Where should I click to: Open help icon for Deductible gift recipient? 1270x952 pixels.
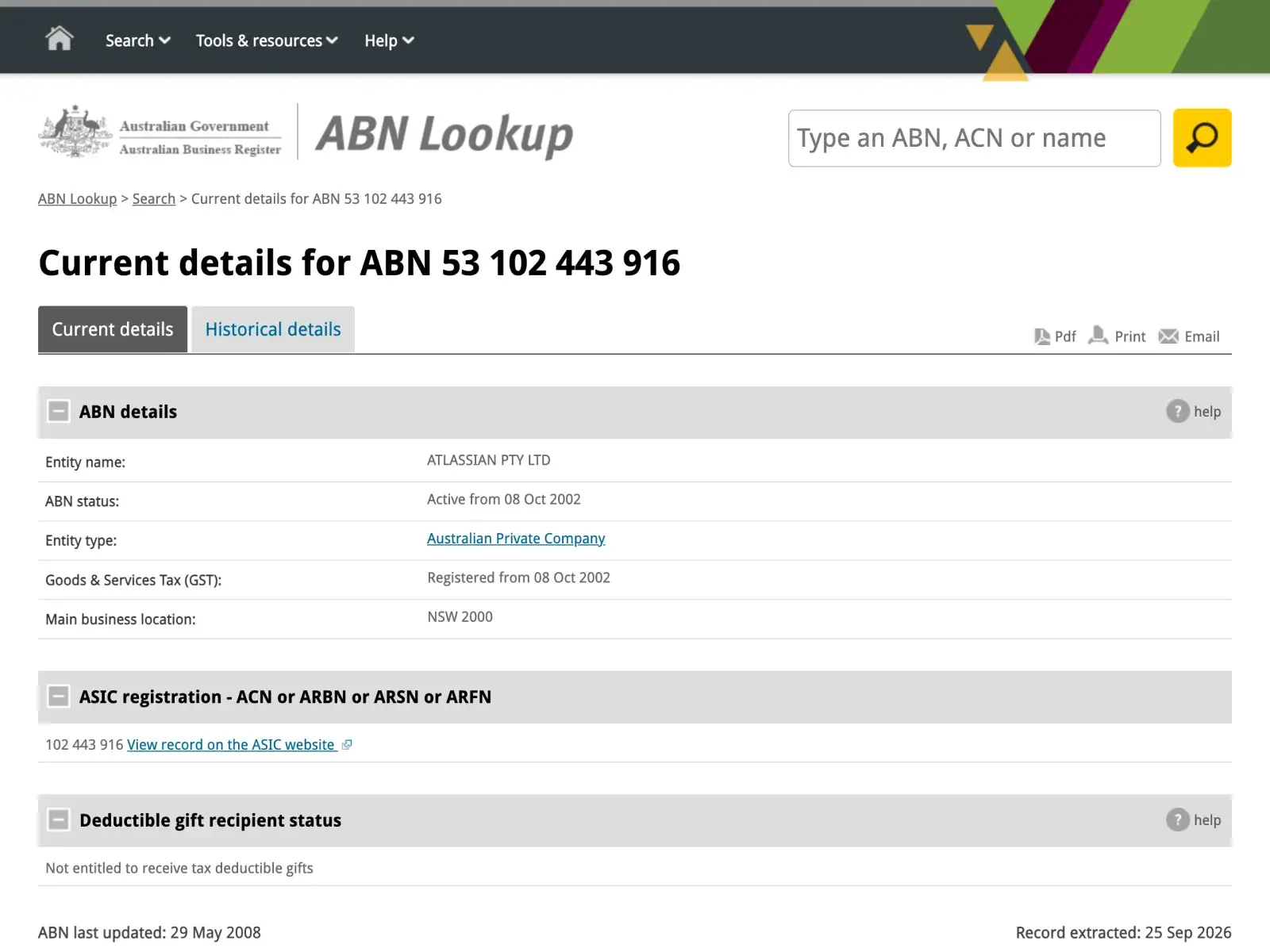click(x=1177, y=820)
